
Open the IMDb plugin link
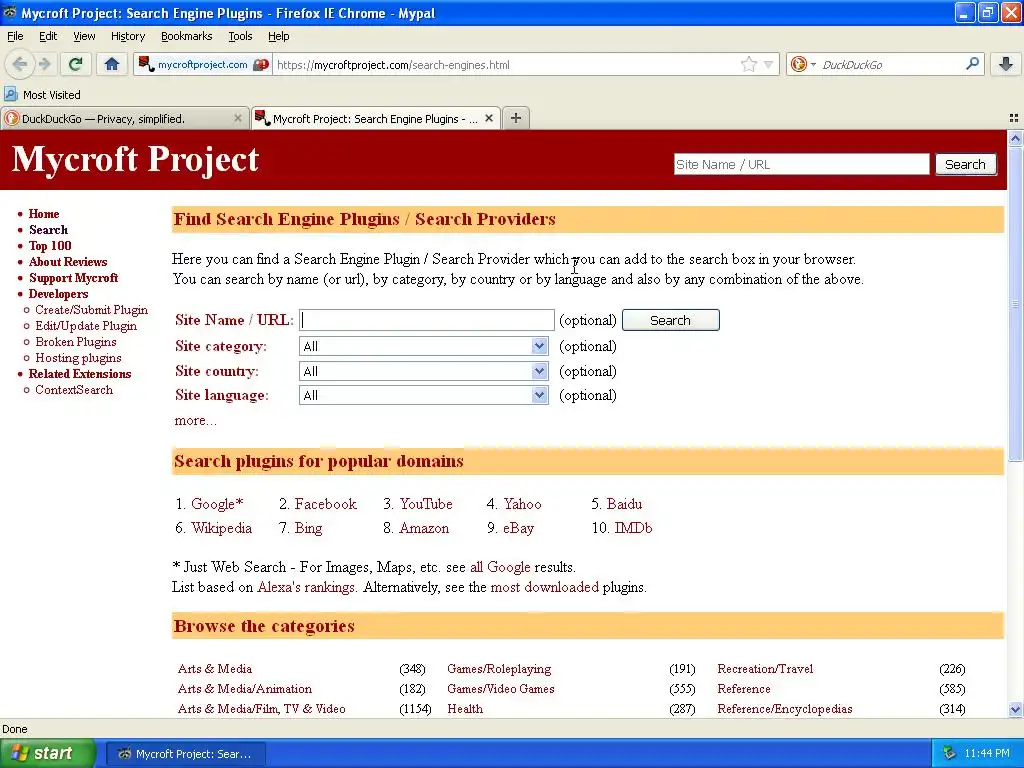(633, 528)
